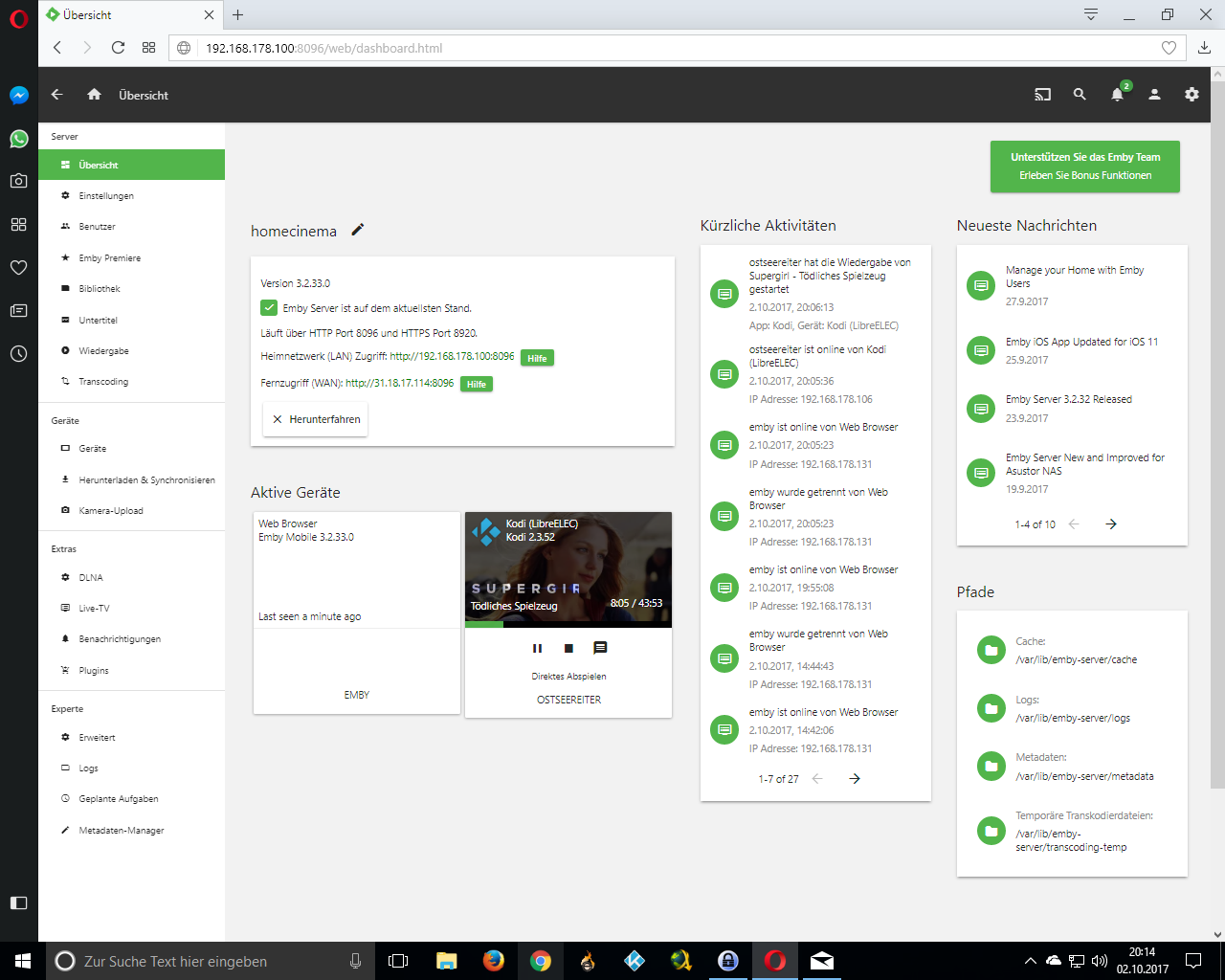Open Emby home via house icon

pyautogui.click(x=94, y=95)
